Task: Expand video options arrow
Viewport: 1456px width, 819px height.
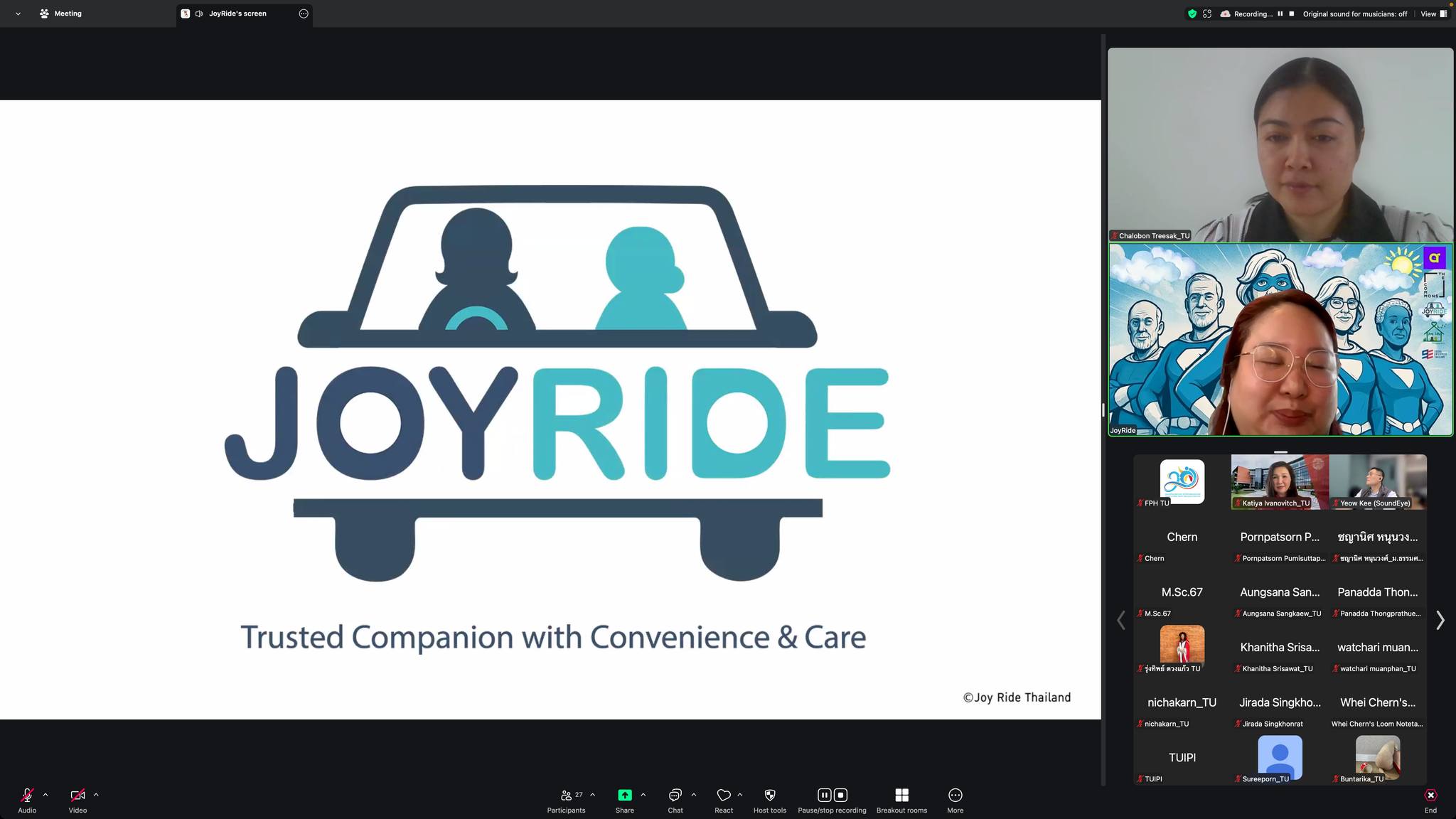Action: point(96,795)
